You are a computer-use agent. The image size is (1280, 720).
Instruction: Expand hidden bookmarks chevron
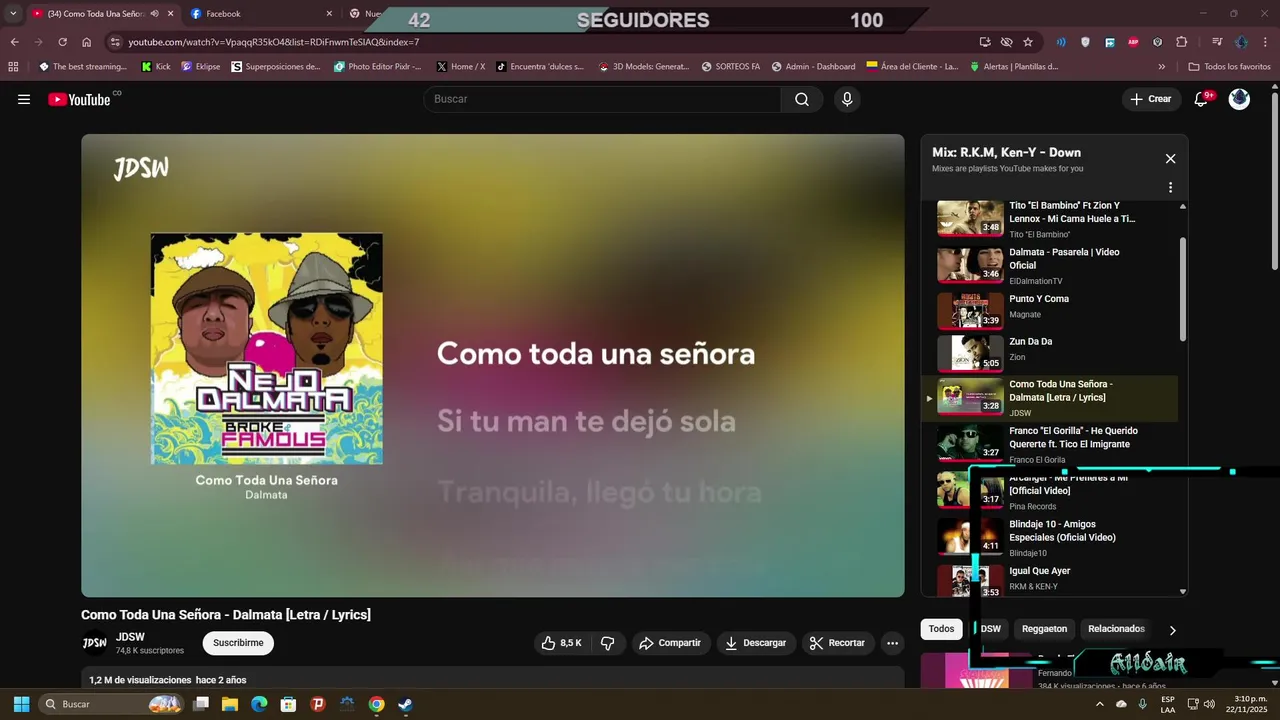coord(1161,67)
